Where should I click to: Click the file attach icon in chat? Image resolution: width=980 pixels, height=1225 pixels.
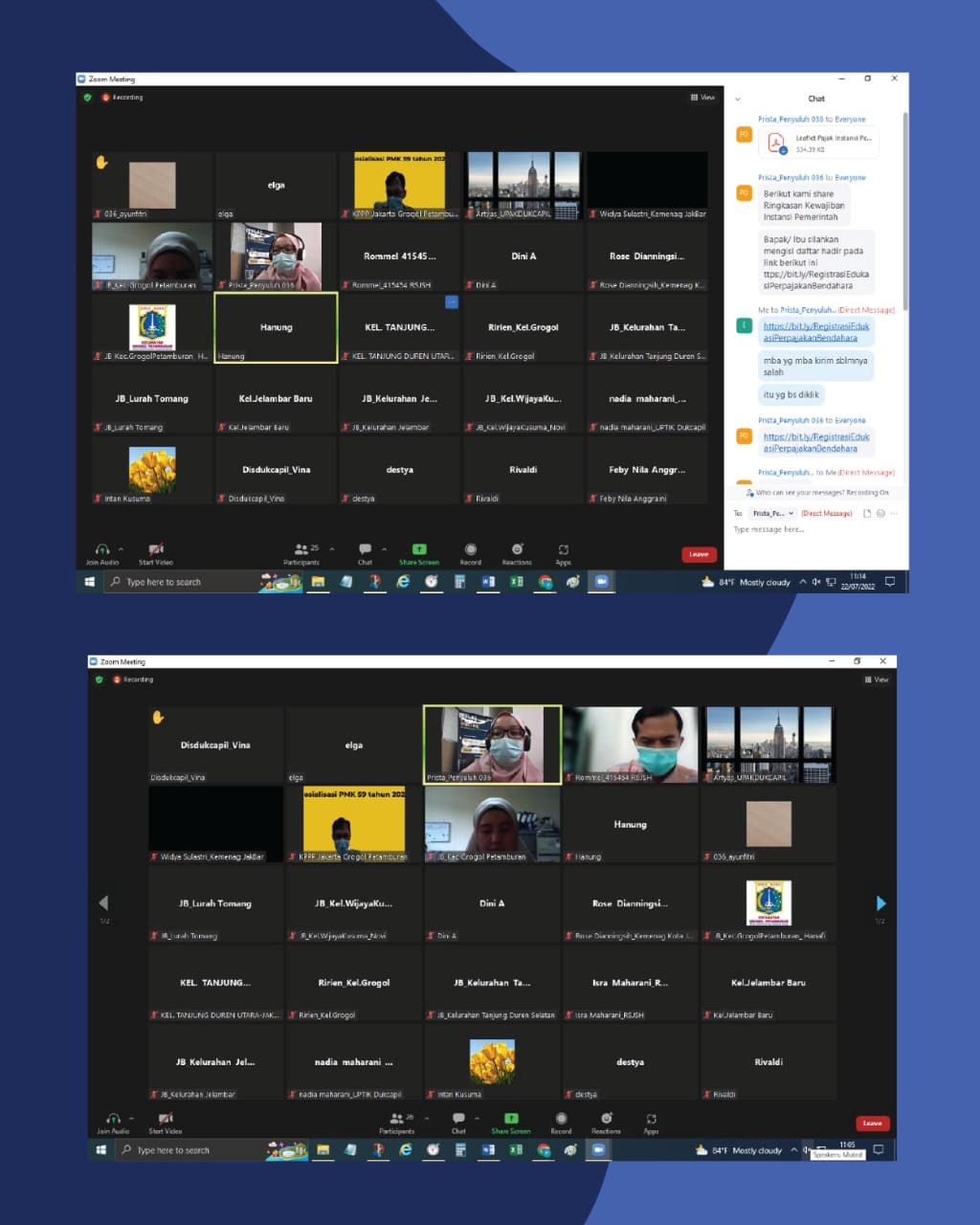coord(867,514)
